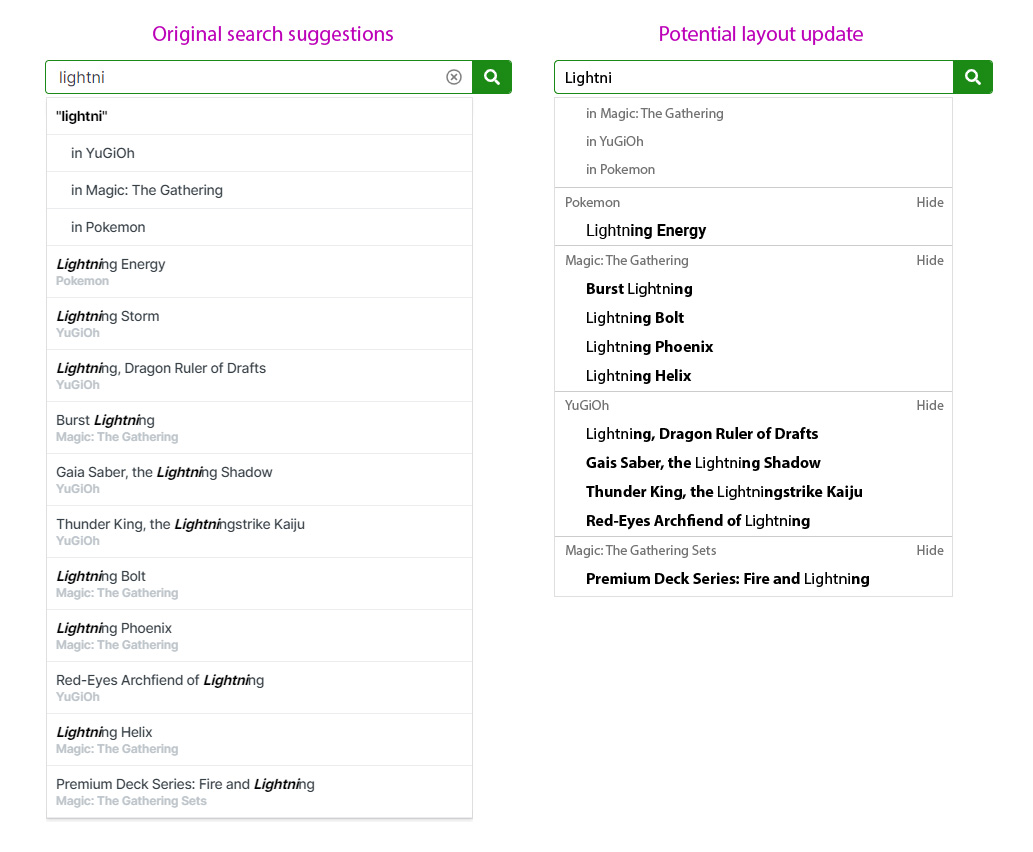Click the green search button beside "lightni" in the original layout

click(x=492, y=77)
